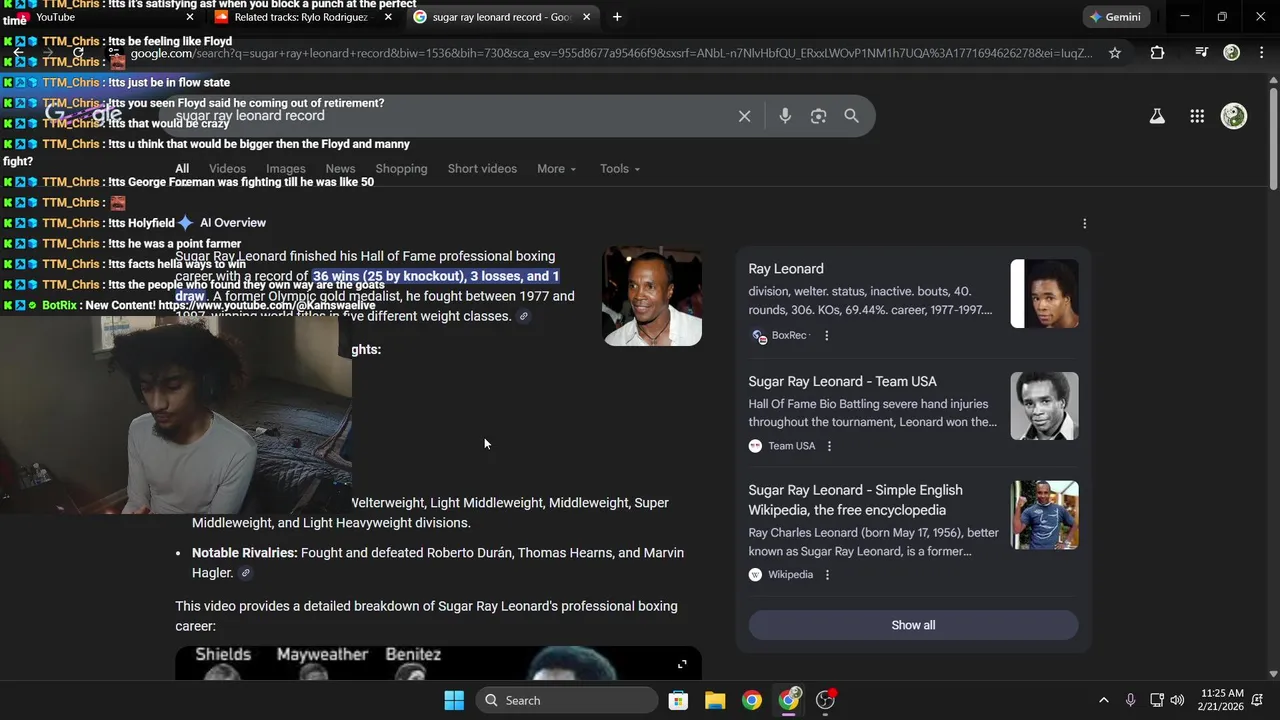Close the Related tracks tab
This screenshot has height=720, width=1280.
click(388, 17)
